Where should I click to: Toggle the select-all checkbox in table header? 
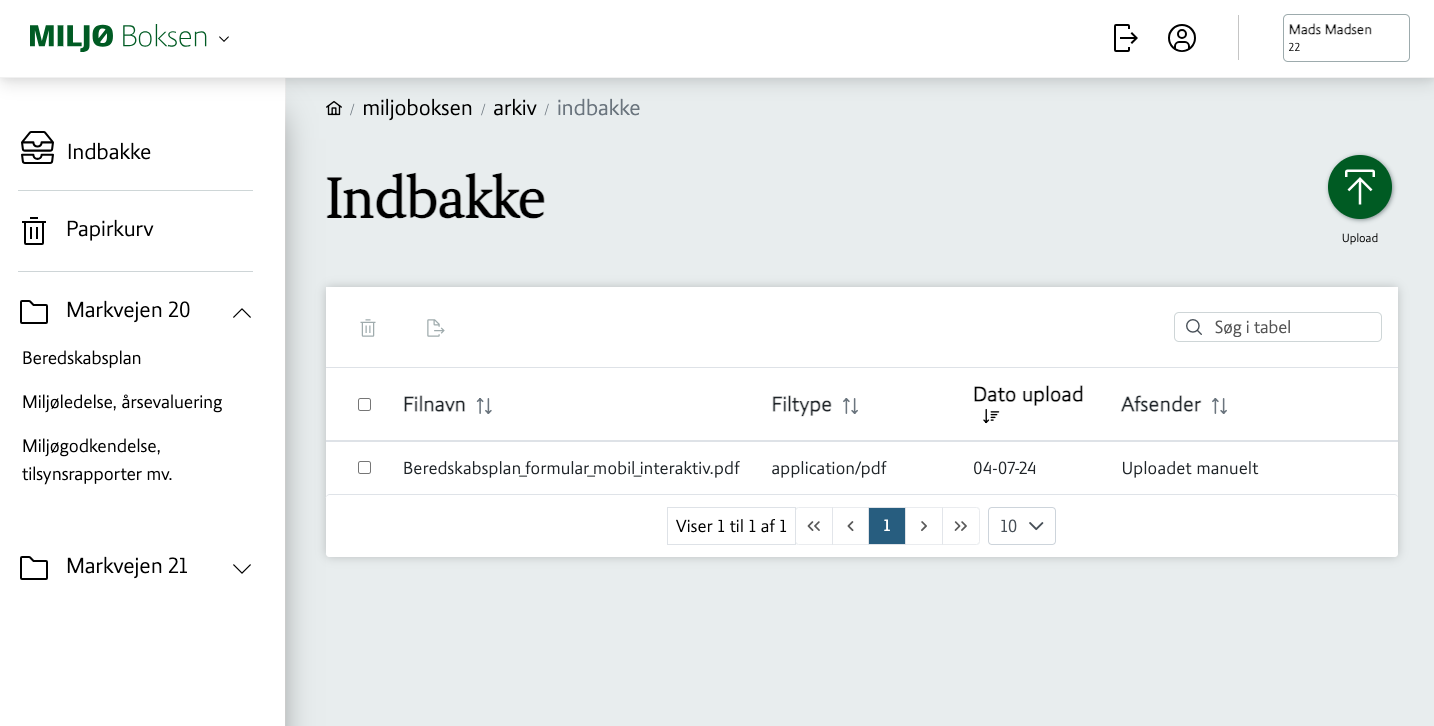364,405
